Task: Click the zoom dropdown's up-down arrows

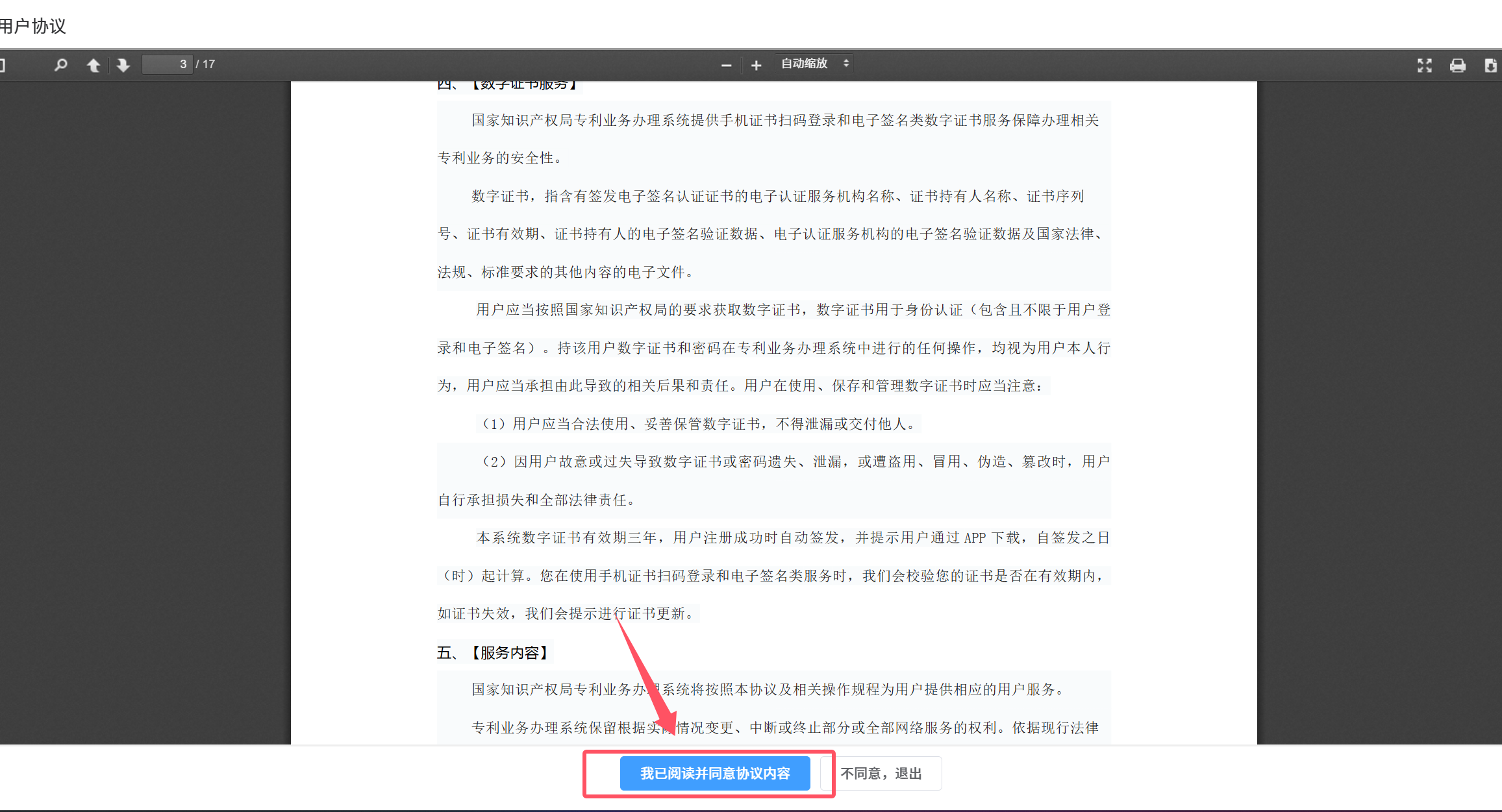Action: click(x=845, y=64)
